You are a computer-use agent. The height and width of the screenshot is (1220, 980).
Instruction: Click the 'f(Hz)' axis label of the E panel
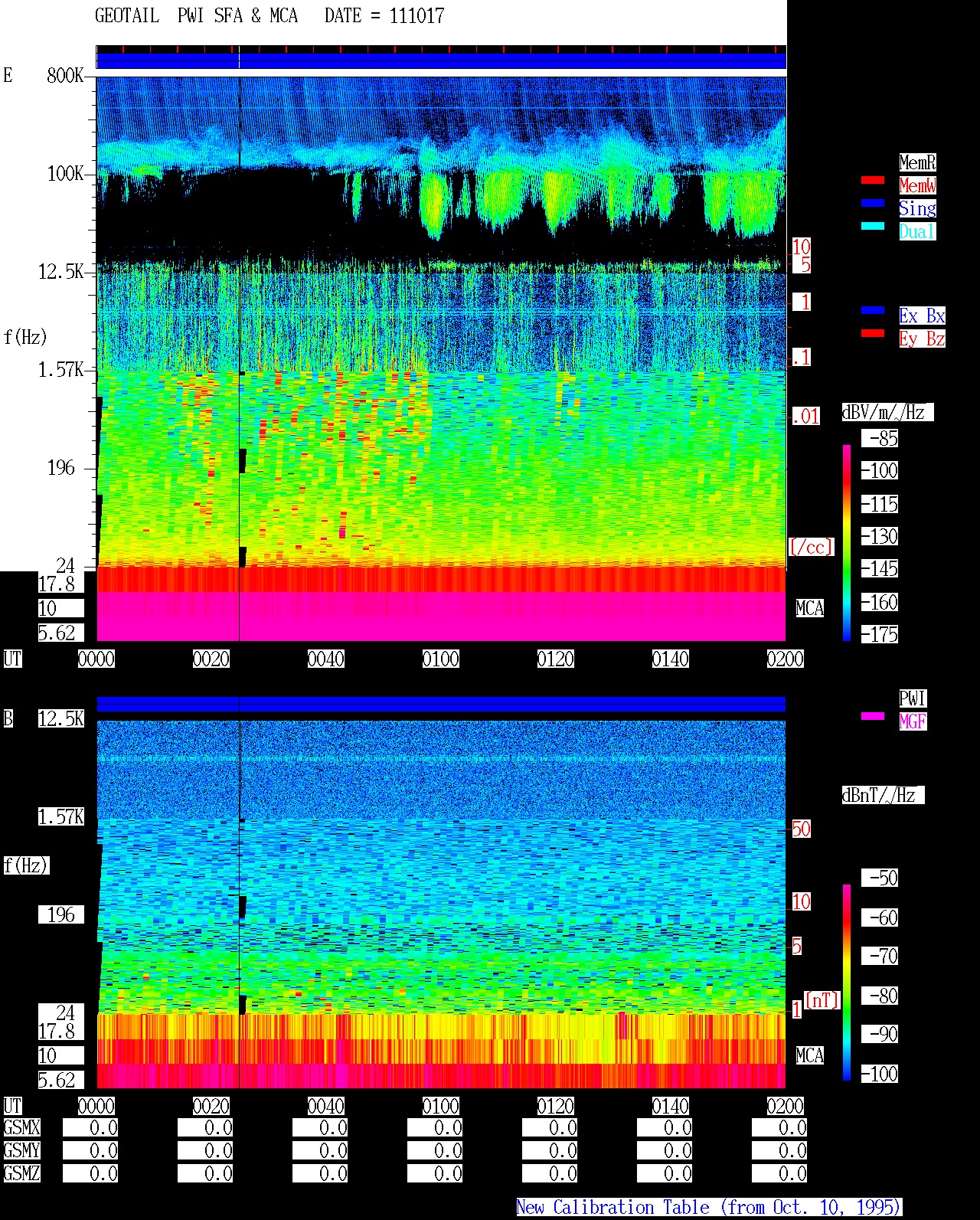[x=25, y=337]
